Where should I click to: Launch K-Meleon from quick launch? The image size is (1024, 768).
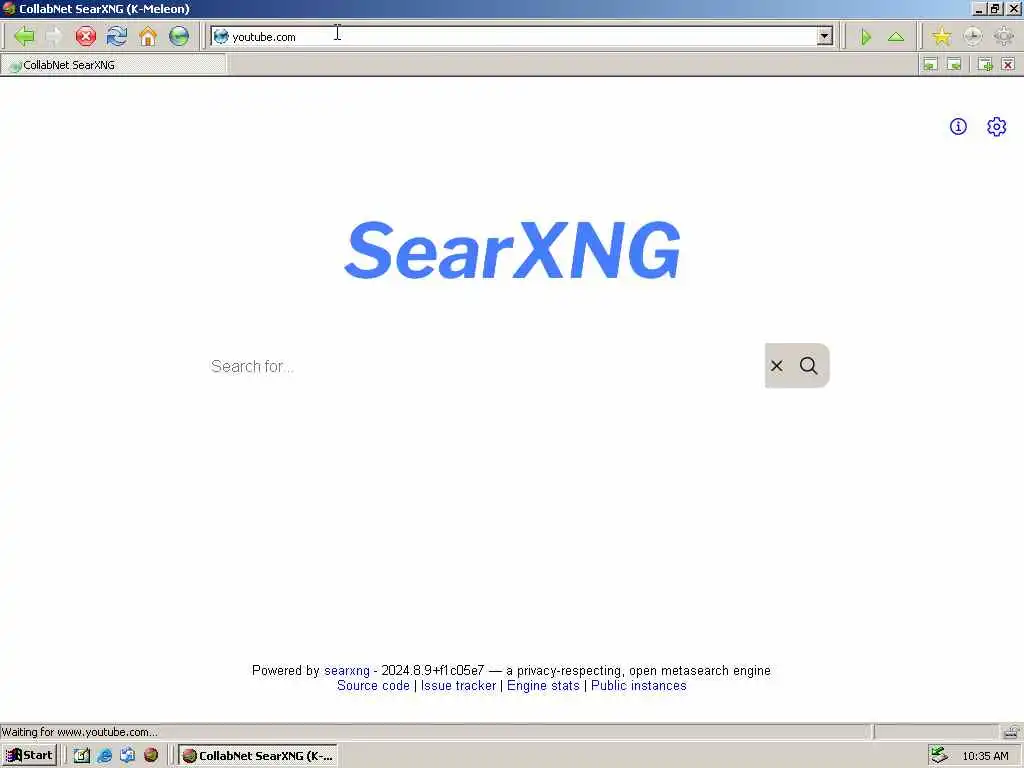tap(151, 756)
